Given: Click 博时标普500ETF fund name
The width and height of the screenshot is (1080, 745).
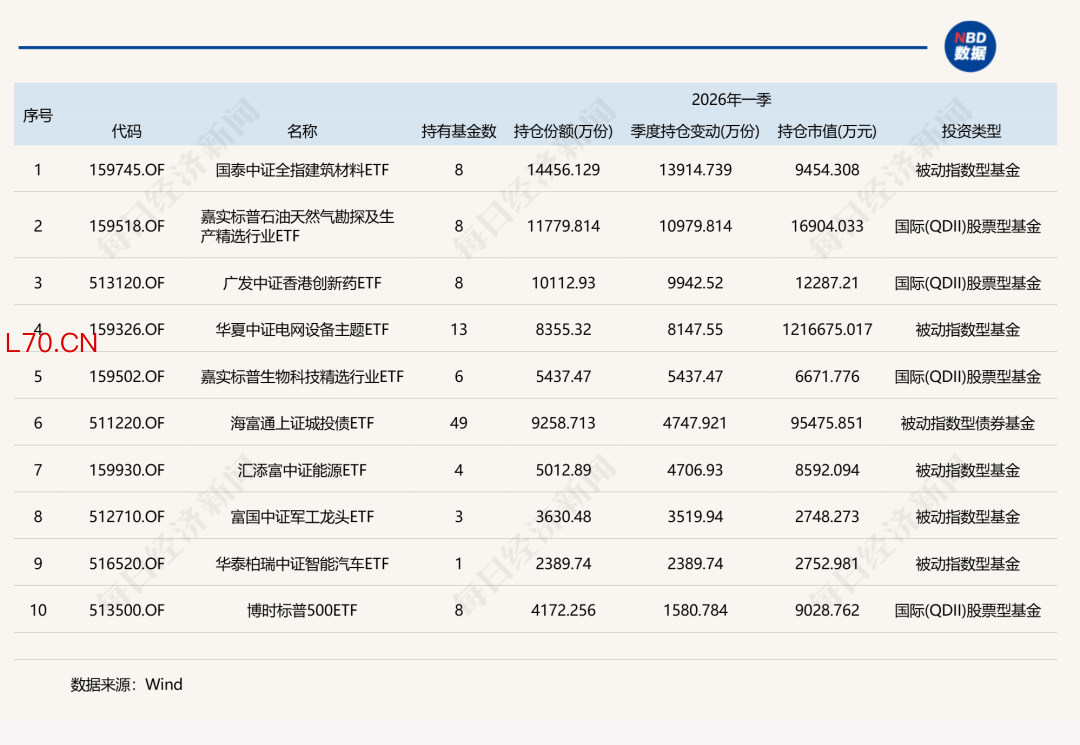Looking at the screenshot, I should (x=302, y=610).
